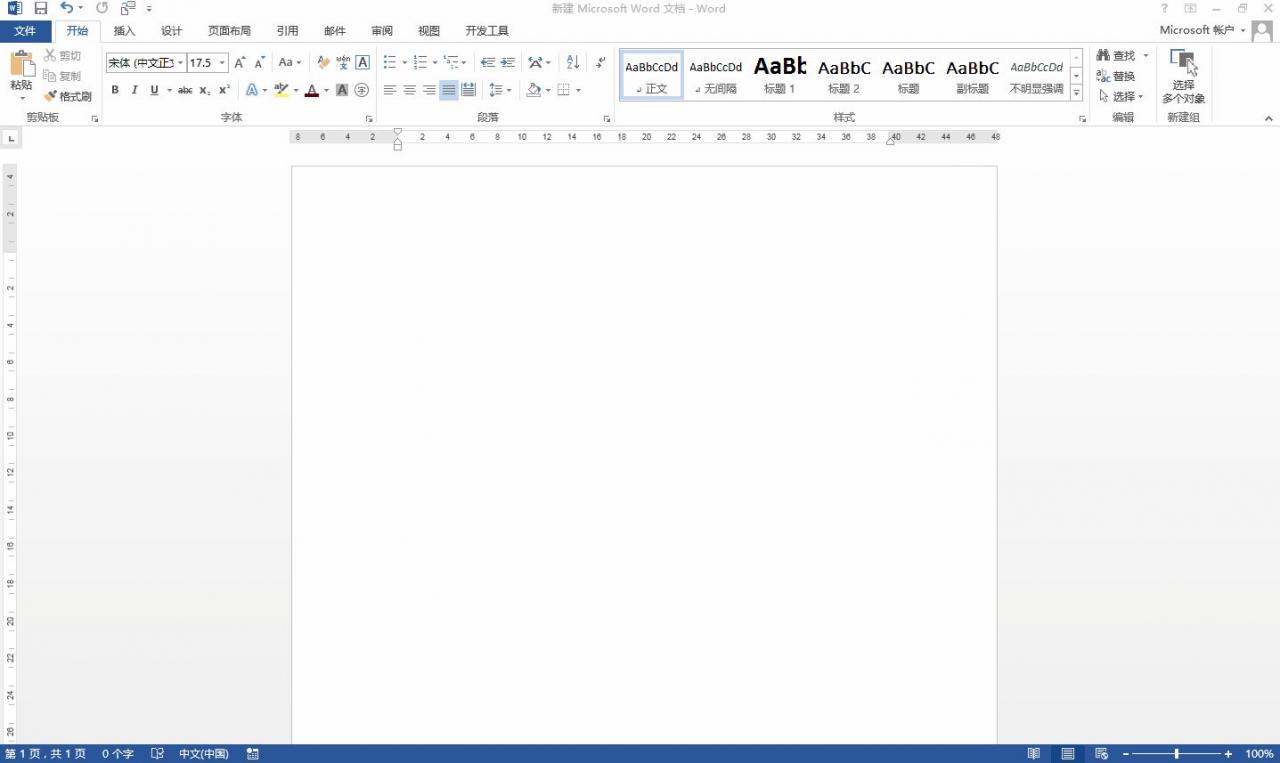1280x763 pixels.
Task: Click the Copy (复制) button
Action: click(x=63, y=76)
